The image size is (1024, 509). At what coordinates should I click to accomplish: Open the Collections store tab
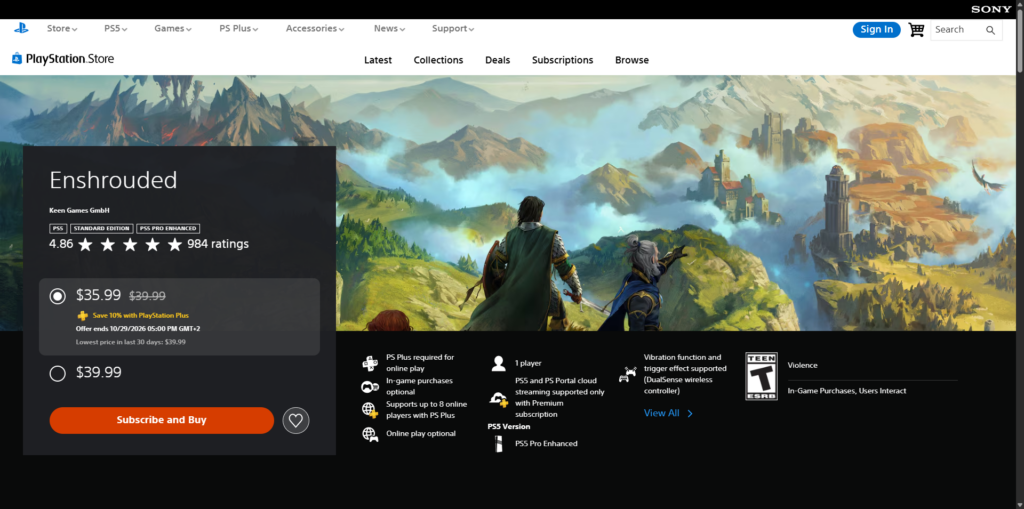[438, 60]
